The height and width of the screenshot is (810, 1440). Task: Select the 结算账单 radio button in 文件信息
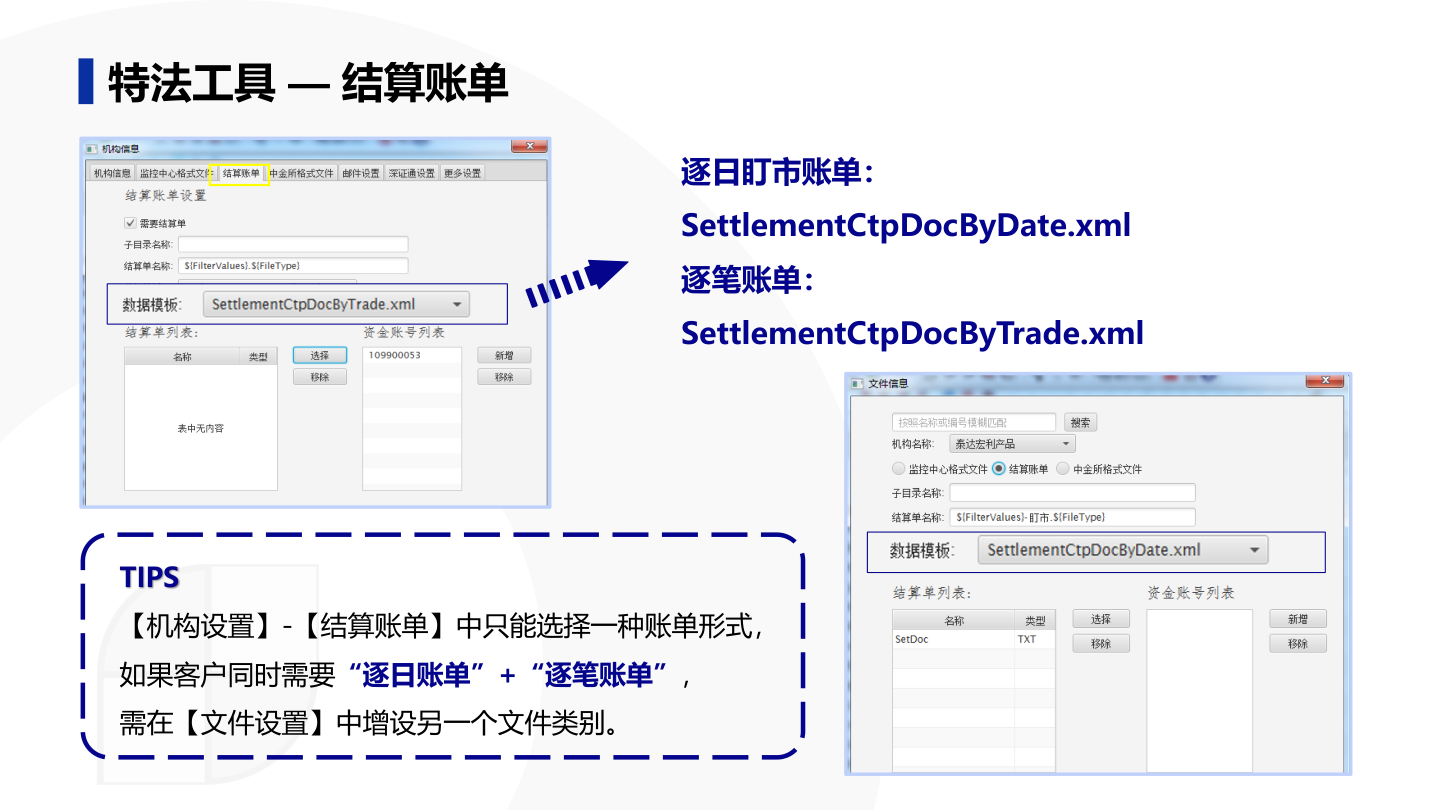pos(998,469)
